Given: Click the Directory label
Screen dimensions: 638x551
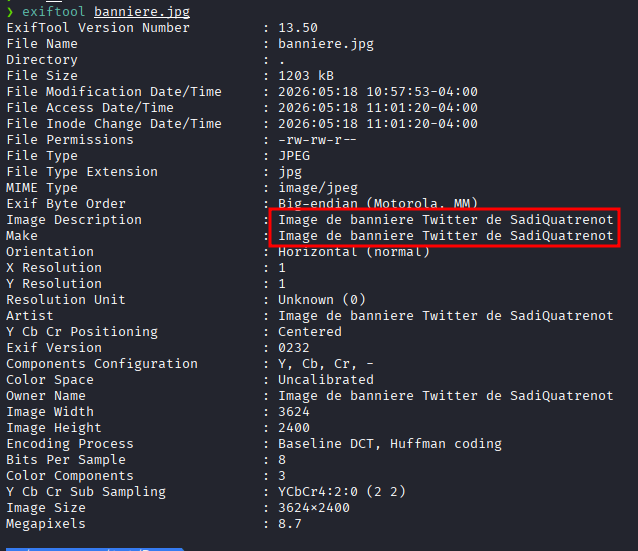Looking at the screenshot, I should click(42, 60).
